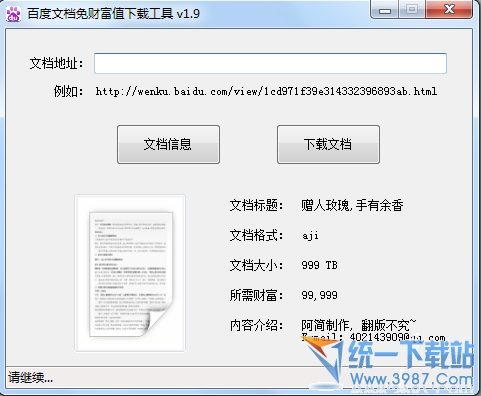Click the 所需财富 label
481x396 pixels.
click(x=256, y=295)
